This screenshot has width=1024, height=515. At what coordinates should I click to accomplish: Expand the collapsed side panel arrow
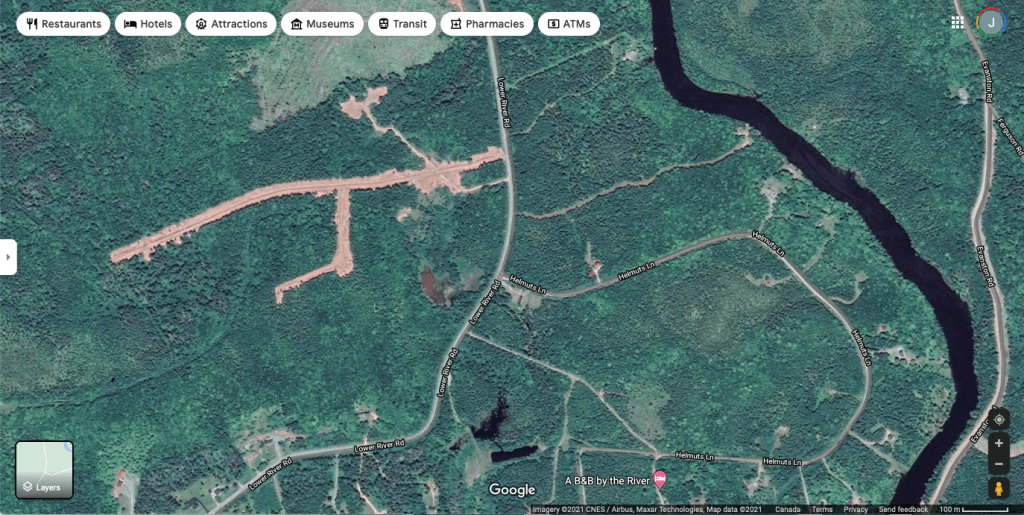pos(8,257)
